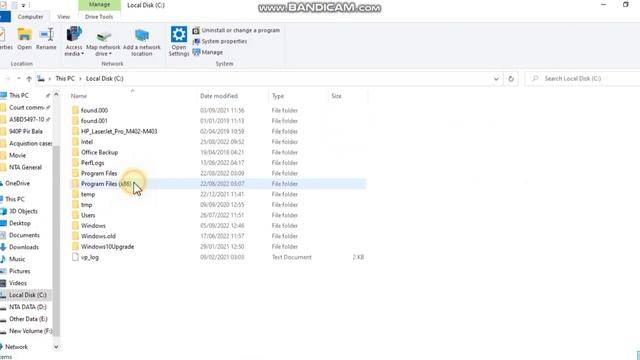Screen dimensions: 640x360
Task: Open Desktop in navigation pane
Action: click(x=20, y=223)
